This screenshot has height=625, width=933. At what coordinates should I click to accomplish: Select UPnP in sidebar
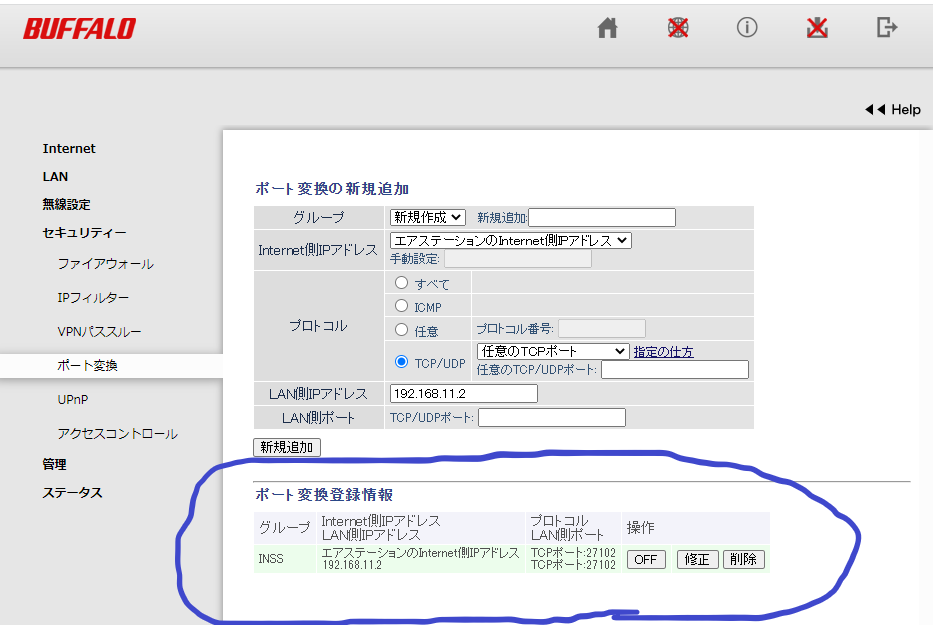pyautogui.click(x=73, y=399)
